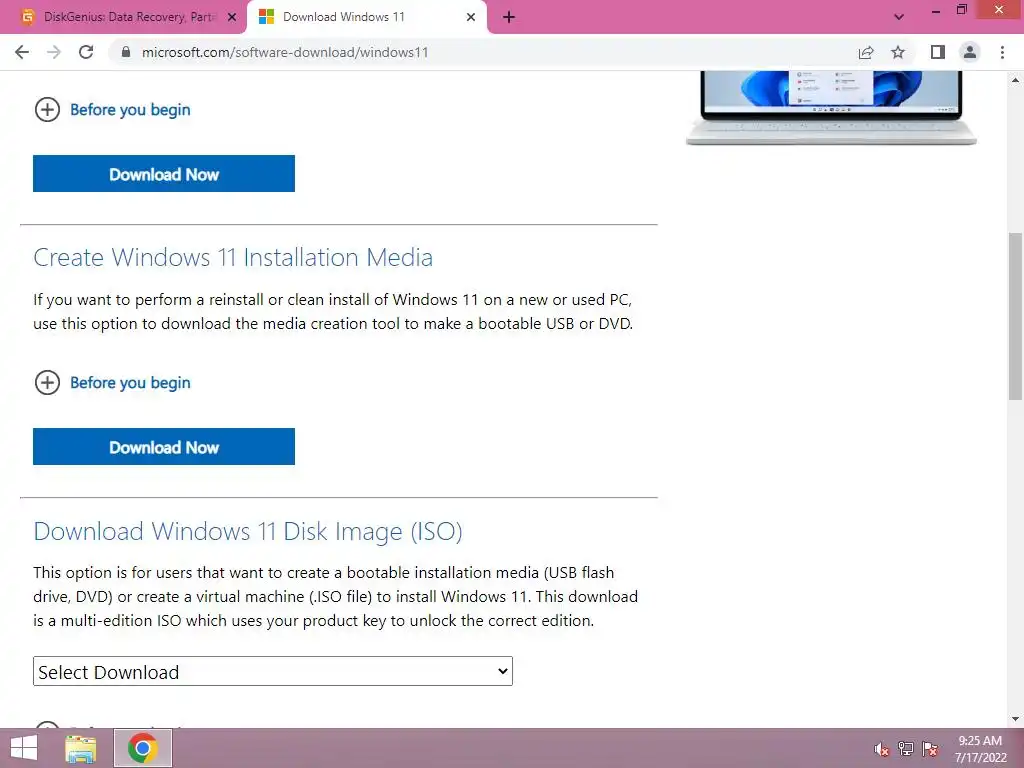The image size is (1024, 768).
Task: Click the laptop product image
Action: 831,108
